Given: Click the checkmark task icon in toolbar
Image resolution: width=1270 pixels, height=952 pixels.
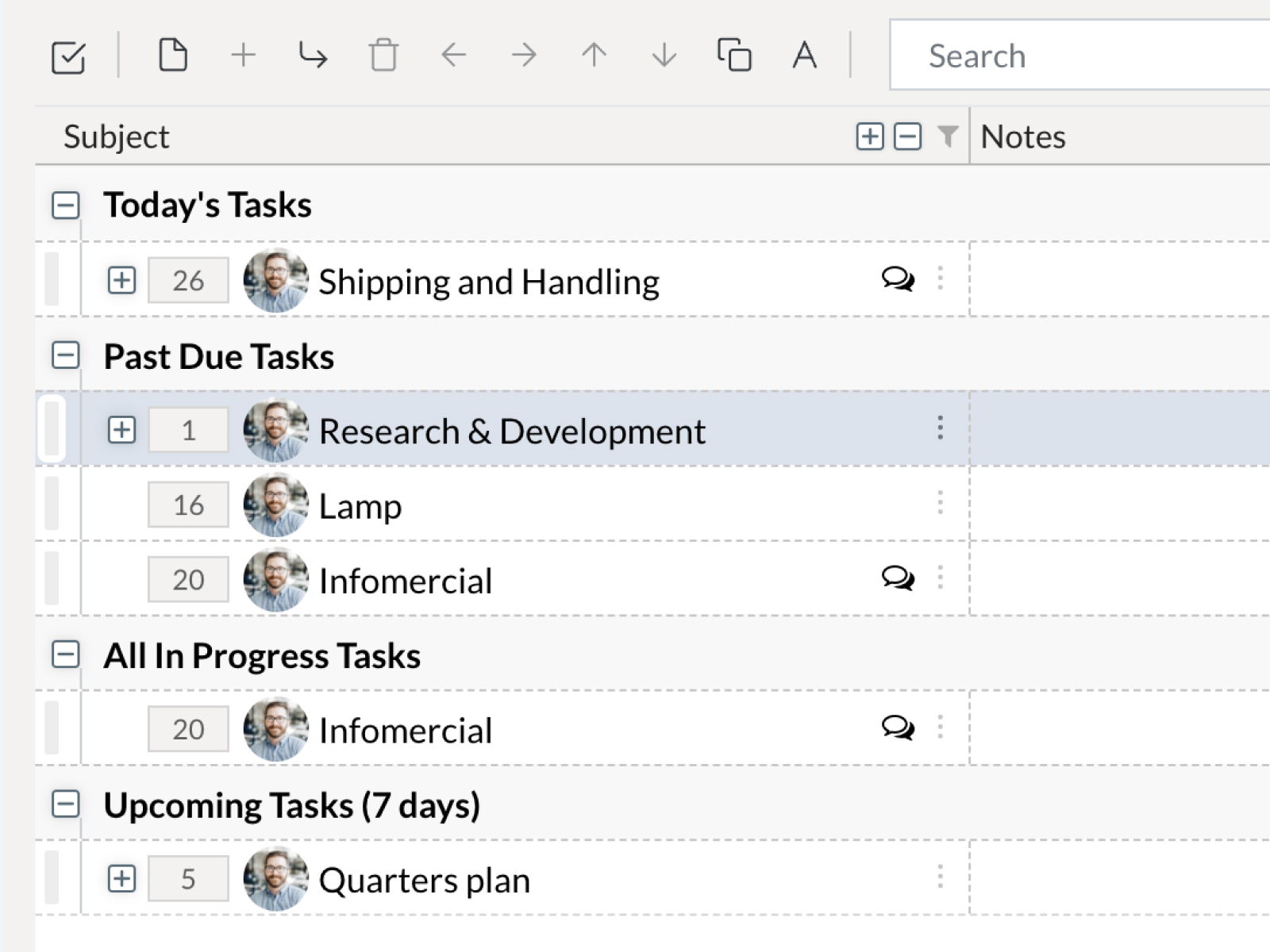Looking at the screenshot, I should pos(68,57).
